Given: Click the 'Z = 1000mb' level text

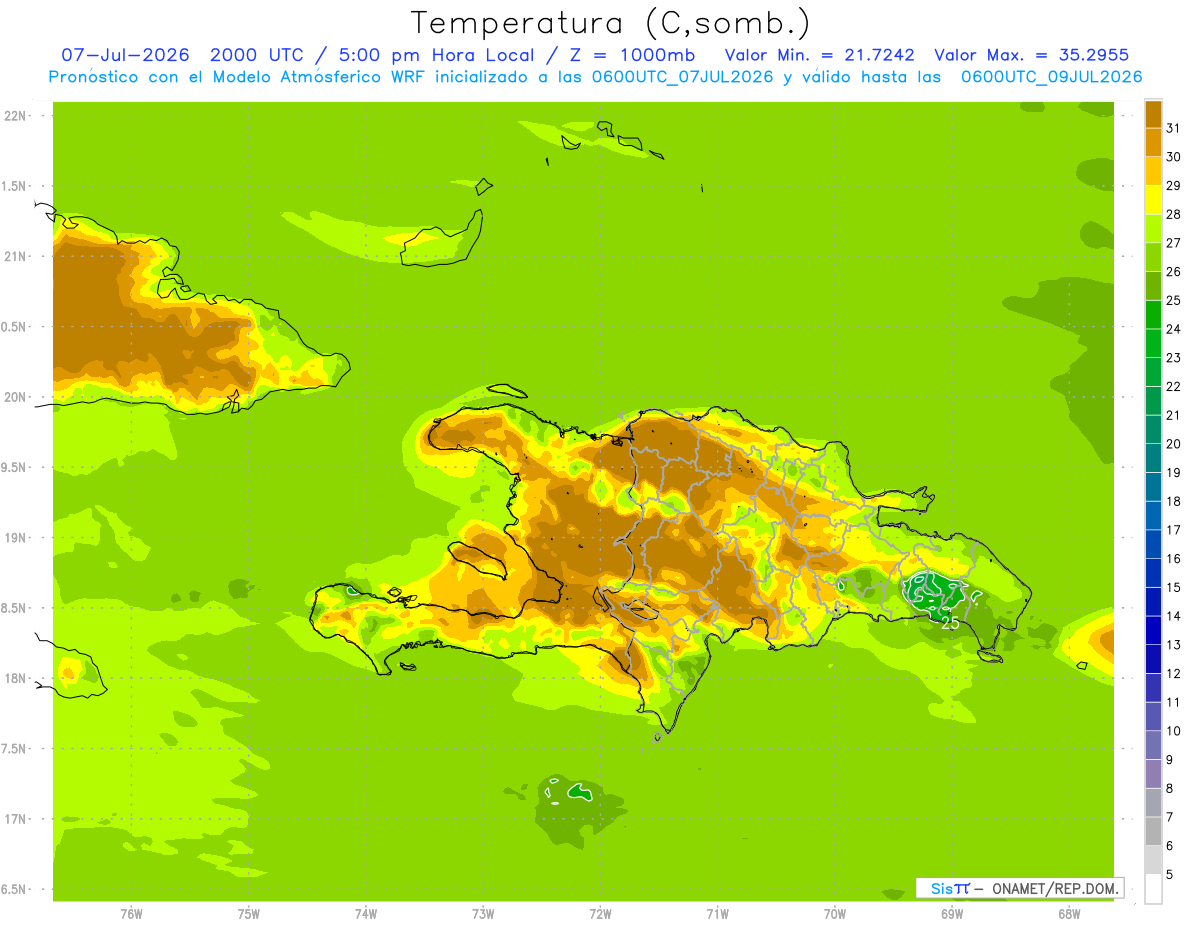Looking at the screenshot, I should tap(631, 55).
